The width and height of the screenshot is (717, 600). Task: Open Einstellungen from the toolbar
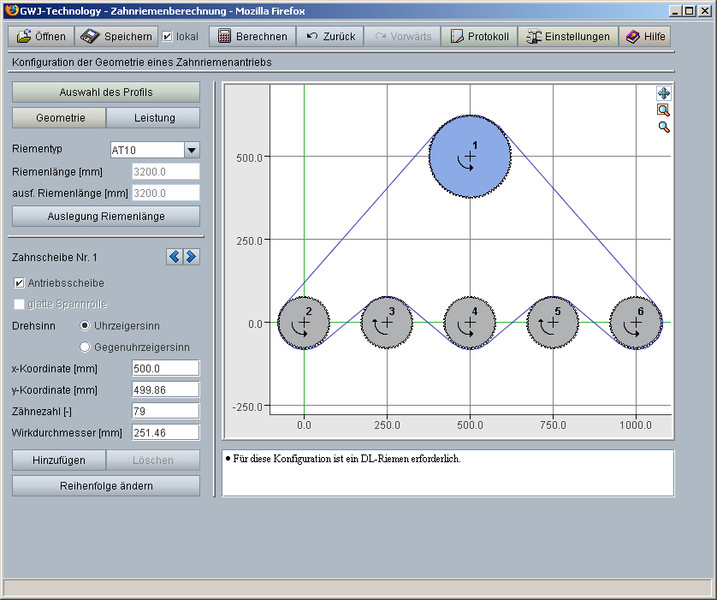click(566, 37)
